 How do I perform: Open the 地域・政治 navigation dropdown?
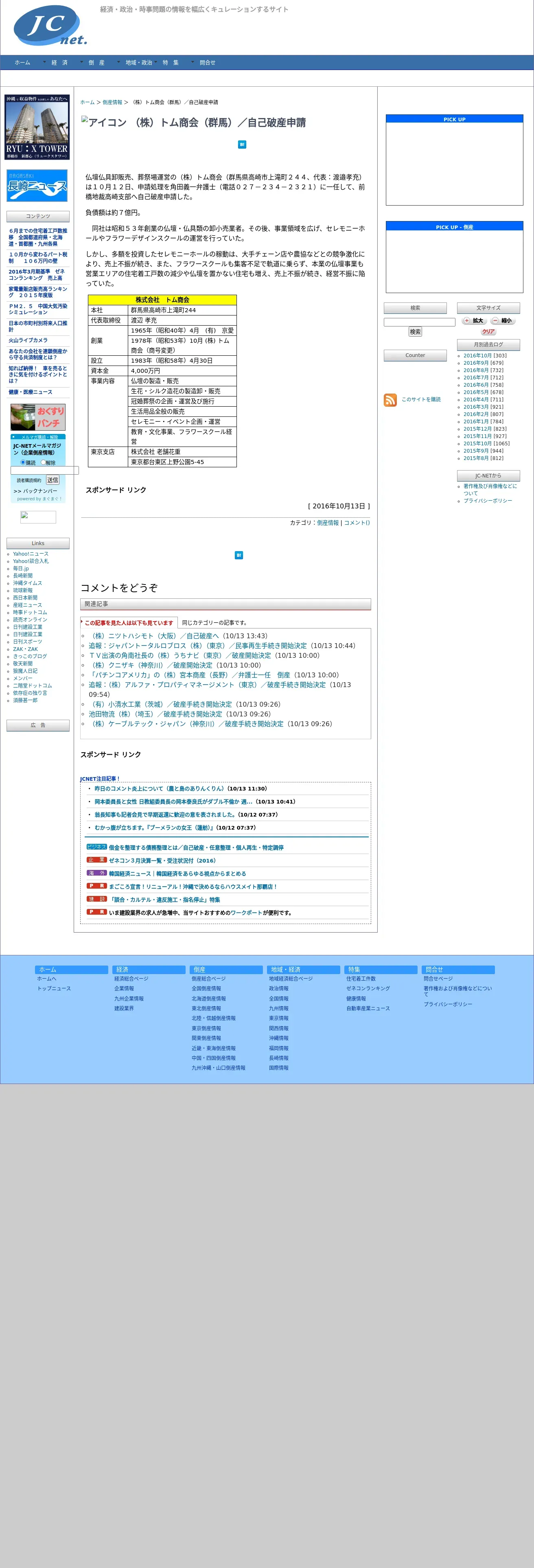[x=138, y=63]
